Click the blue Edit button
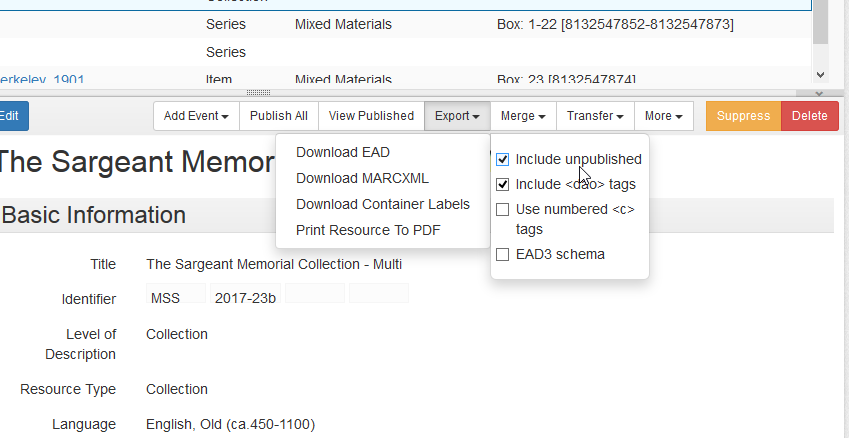Screen dimensions: 849x438 (x=10, y=116)
